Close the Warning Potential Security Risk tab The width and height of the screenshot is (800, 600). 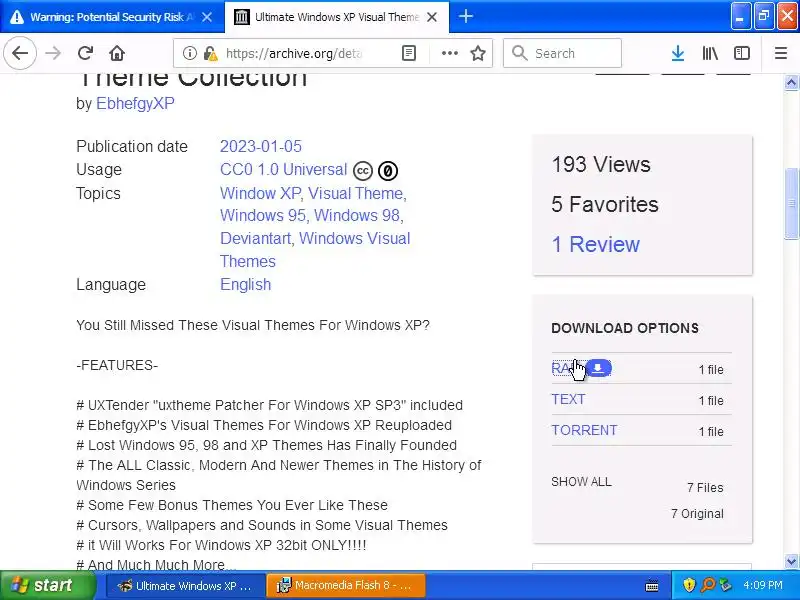pos(207,17)
